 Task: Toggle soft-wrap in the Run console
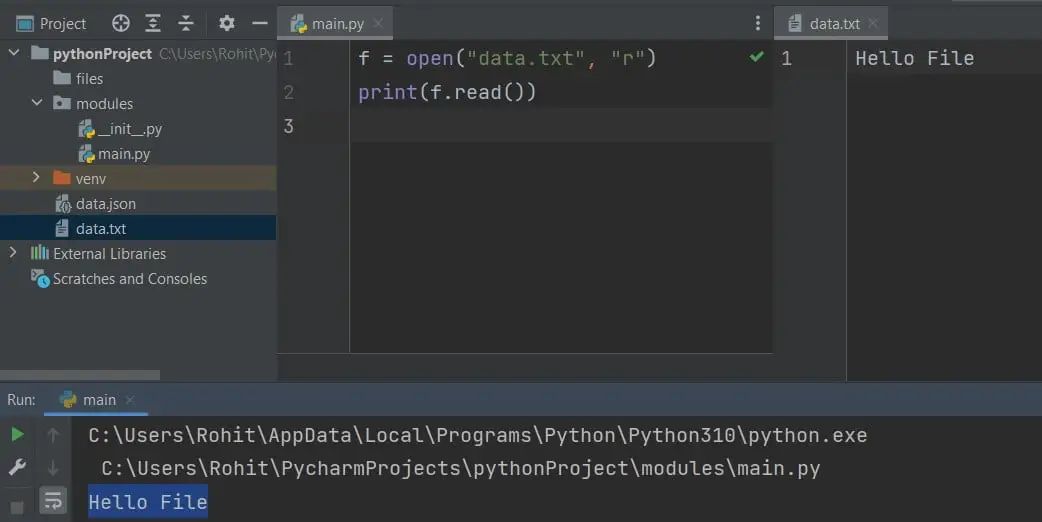point(53,501)
